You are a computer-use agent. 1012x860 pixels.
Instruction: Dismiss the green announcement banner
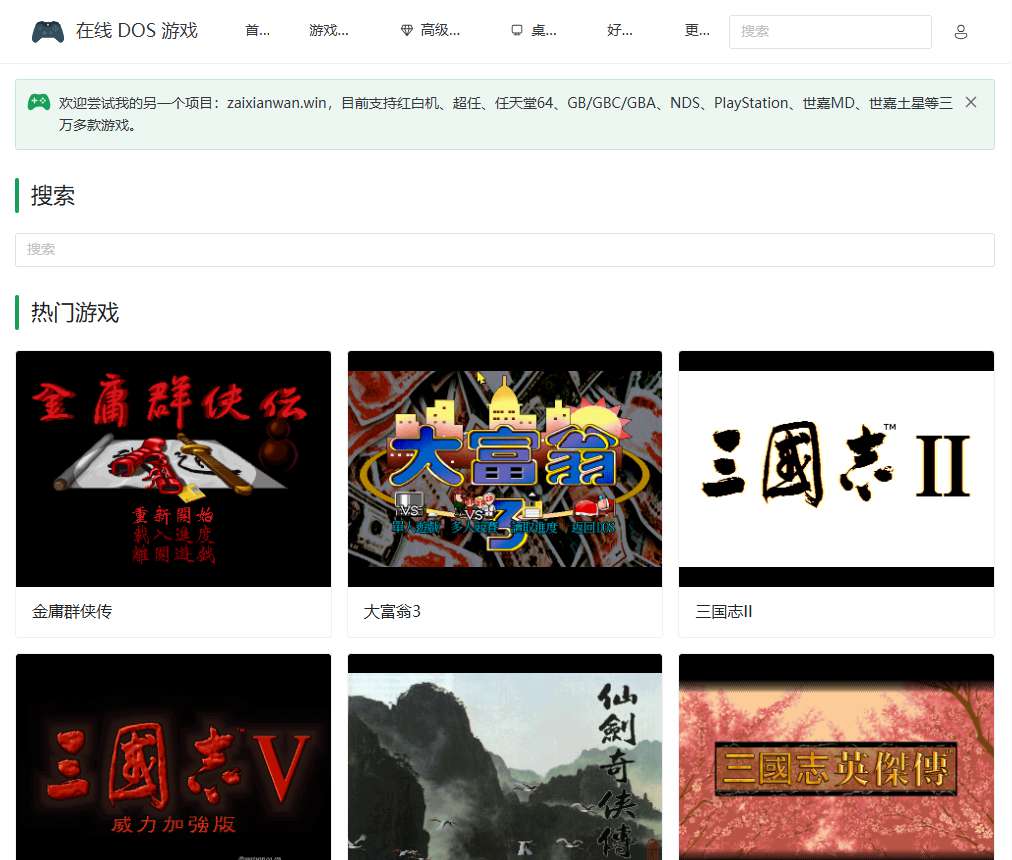[x=971, y=102]
